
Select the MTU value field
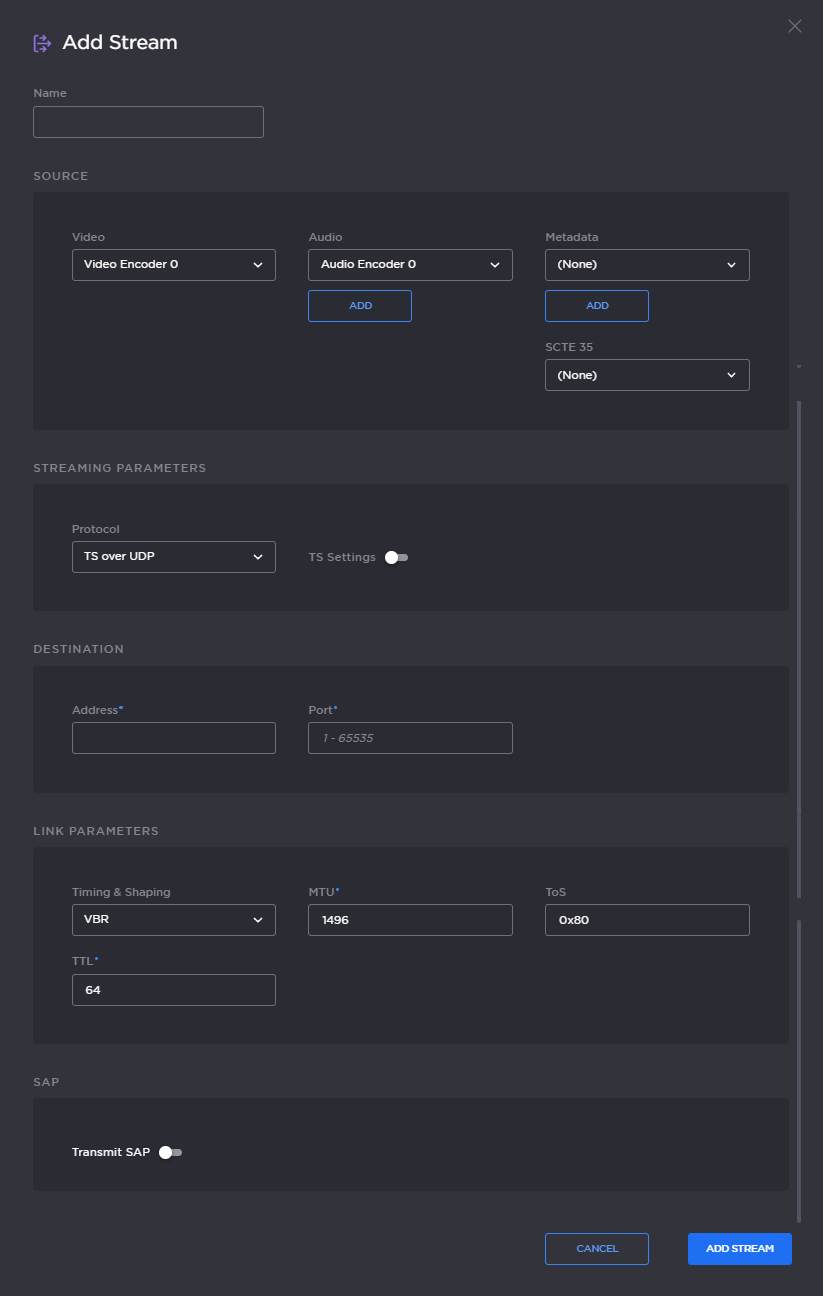410,919
